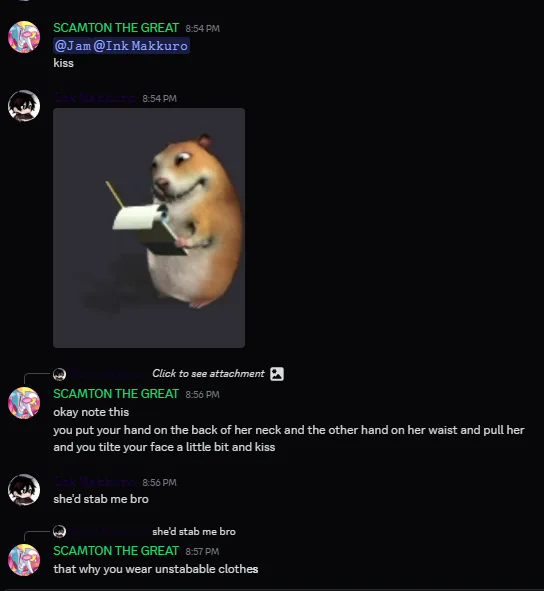Image resolution: width=544 pixels, height=591 pixels.
Task: Click Ink Makkuro avatar beside 'she'd stab me bro'
Action: pyautogui.click(x=24, y=490)
